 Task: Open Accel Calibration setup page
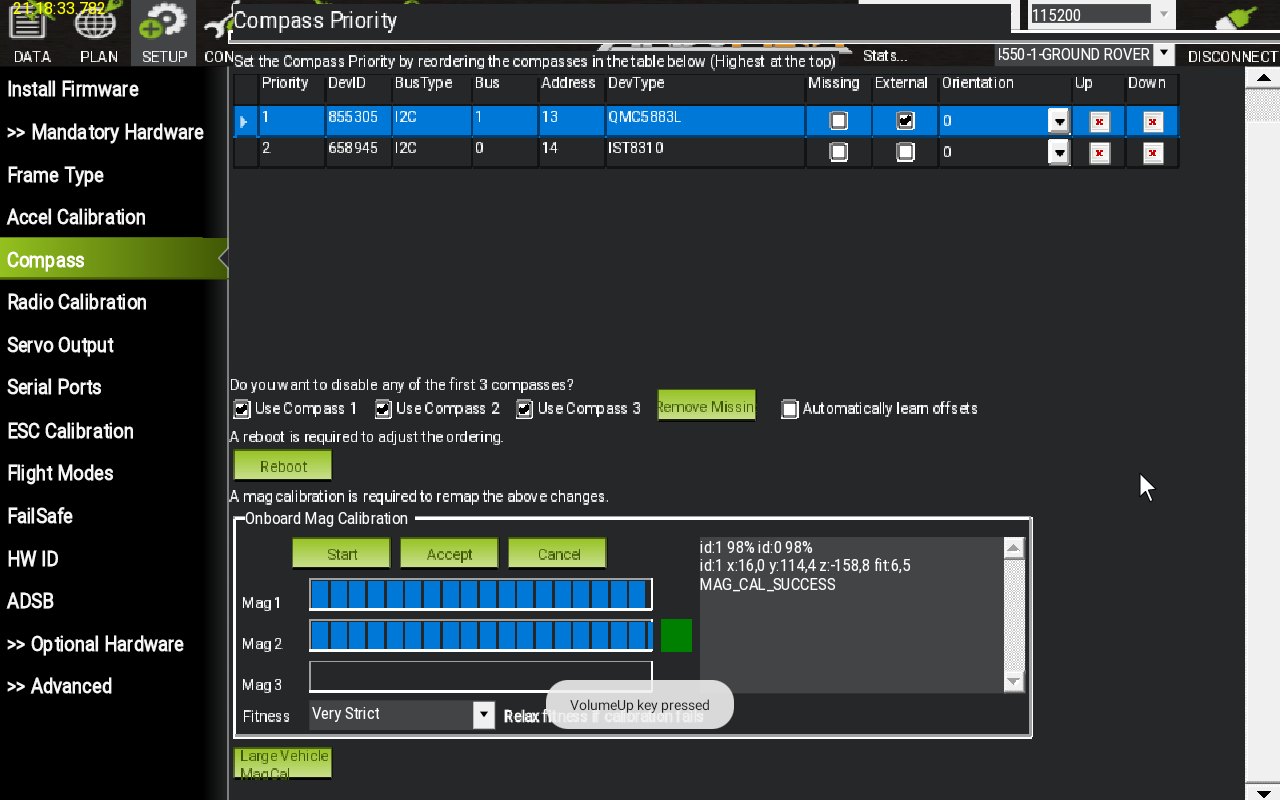(x=76, y=217)
